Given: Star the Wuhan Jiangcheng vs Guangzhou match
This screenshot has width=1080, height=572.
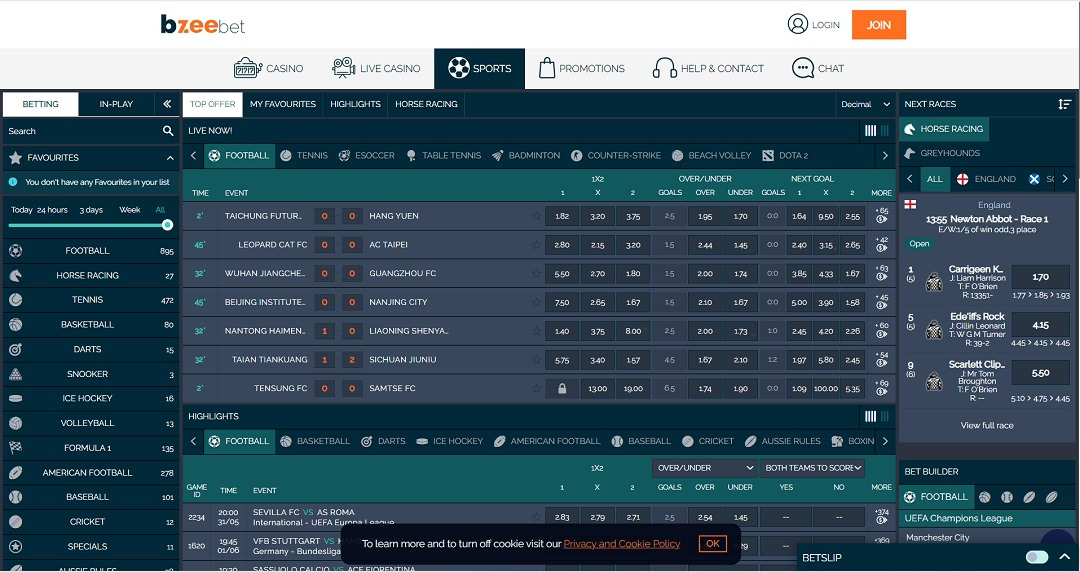Looking at the screenshot, I should tap(536, 274).
